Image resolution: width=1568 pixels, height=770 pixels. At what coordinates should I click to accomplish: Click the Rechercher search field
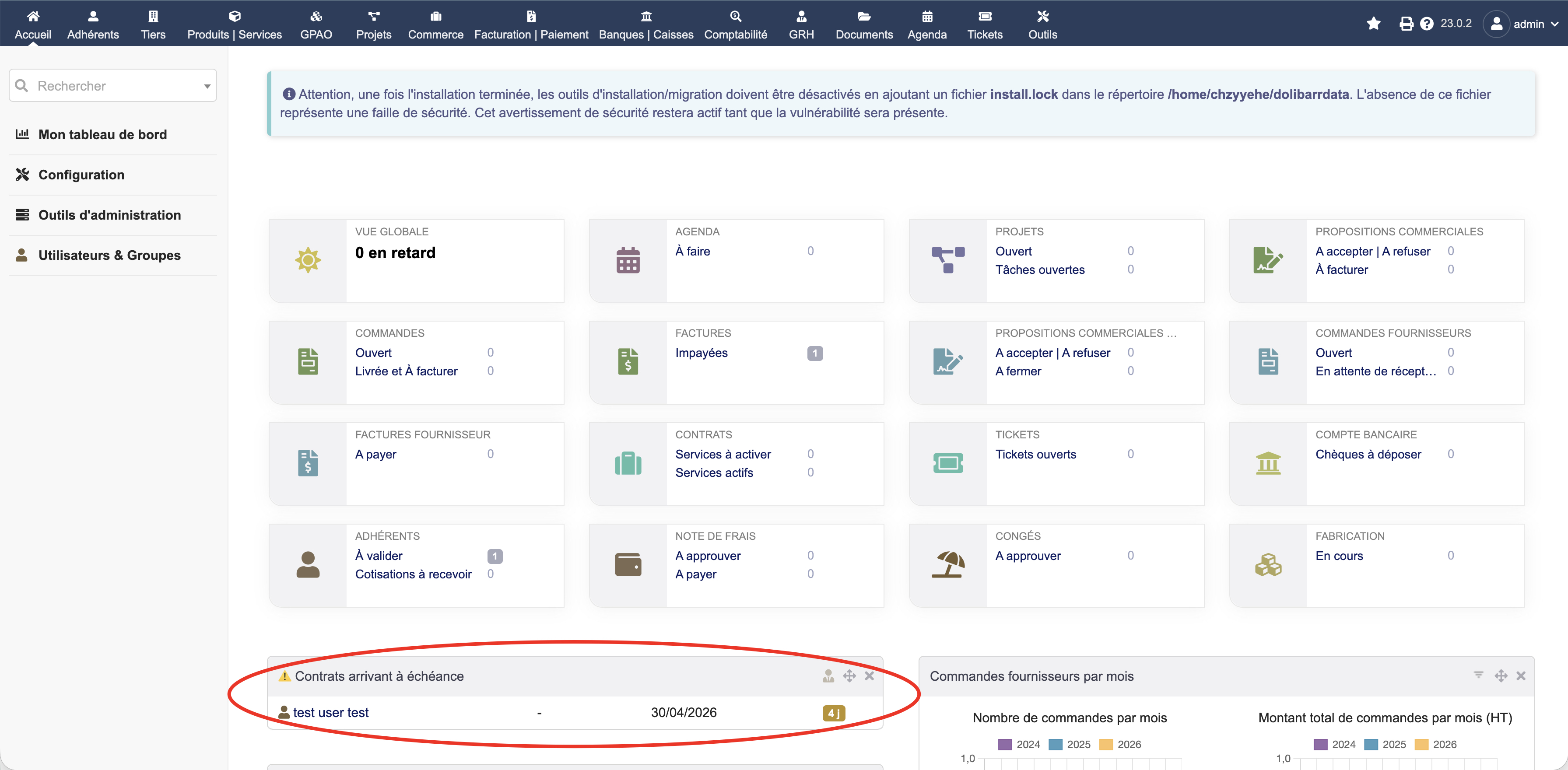click(x=112, y=85)
